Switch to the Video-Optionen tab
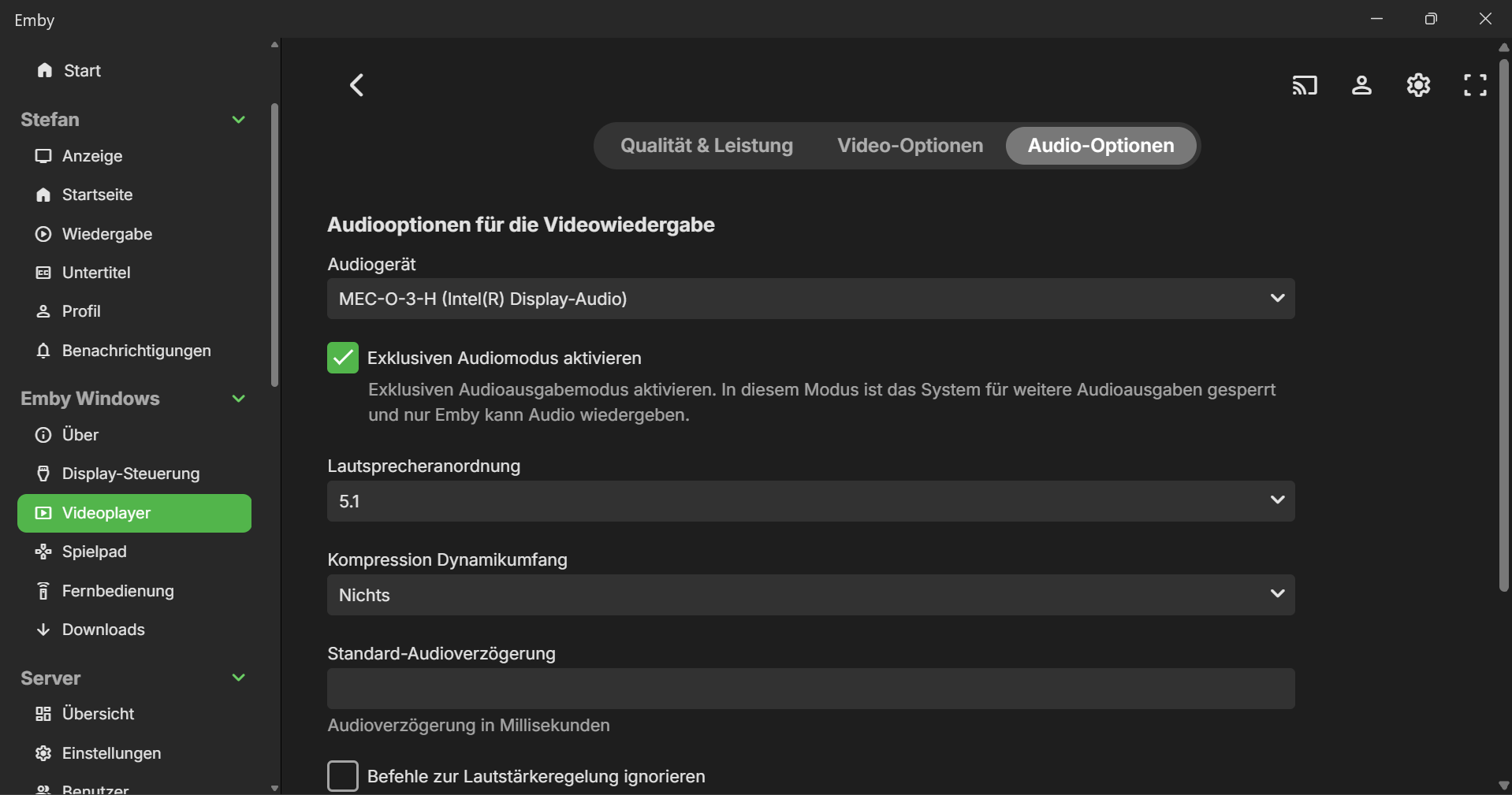1512x795 pixels. point(910,146)
